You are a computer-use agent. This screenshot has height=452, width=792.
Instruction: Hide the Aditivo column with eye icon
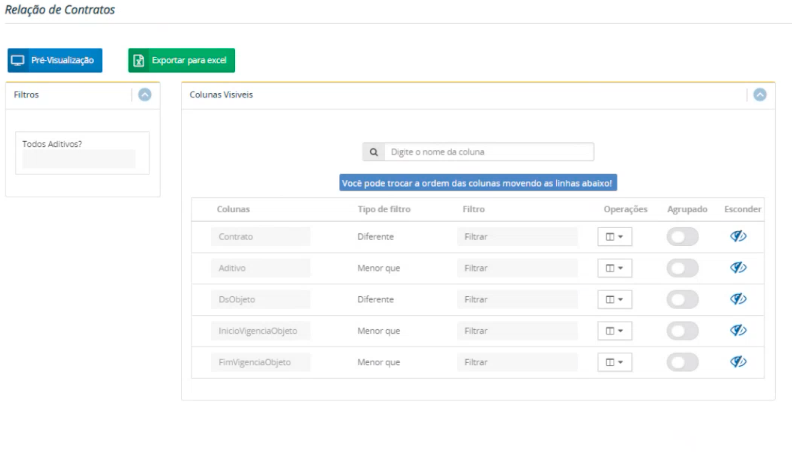click(x=738, y=268)
